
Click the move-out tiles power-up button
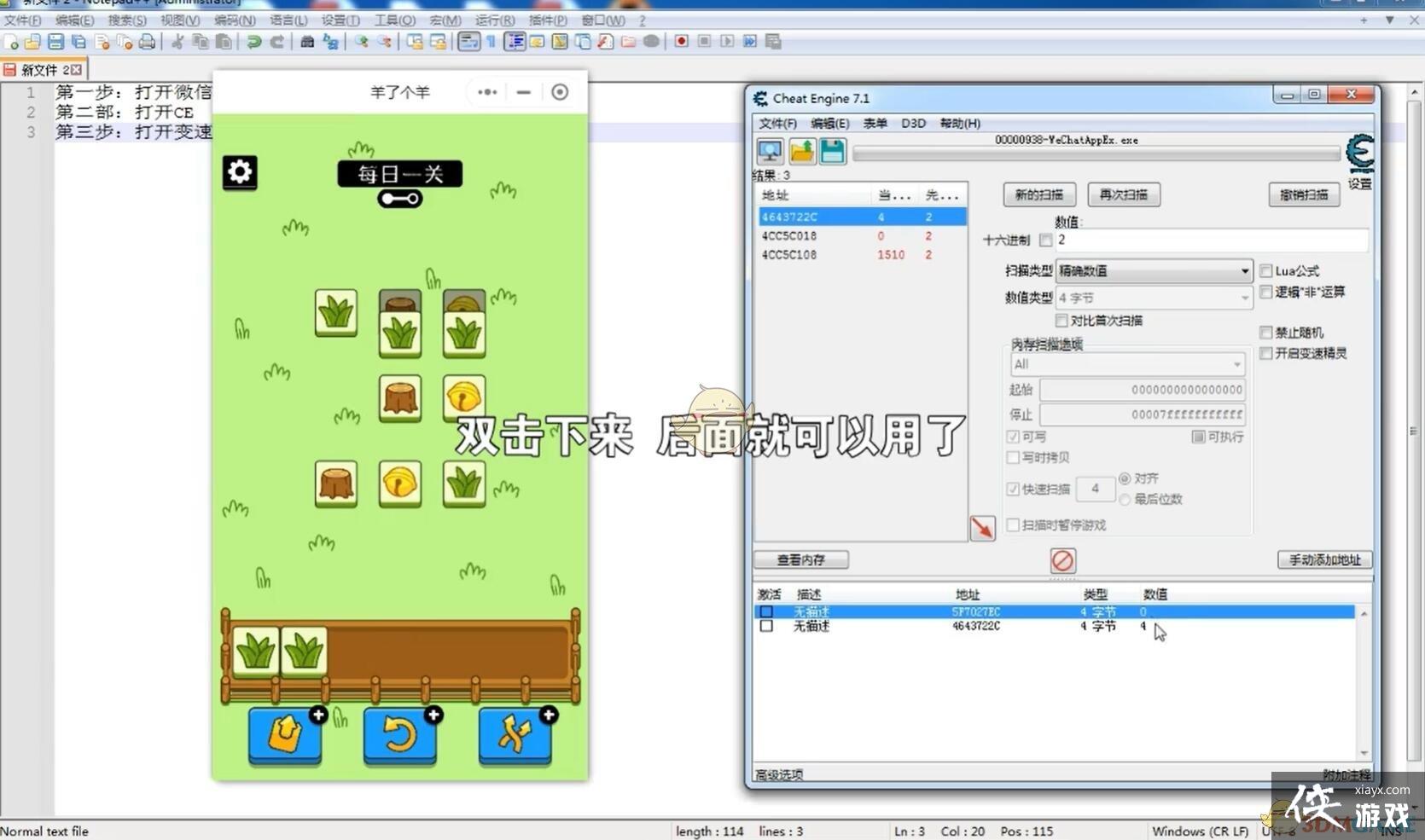(285, 734)
